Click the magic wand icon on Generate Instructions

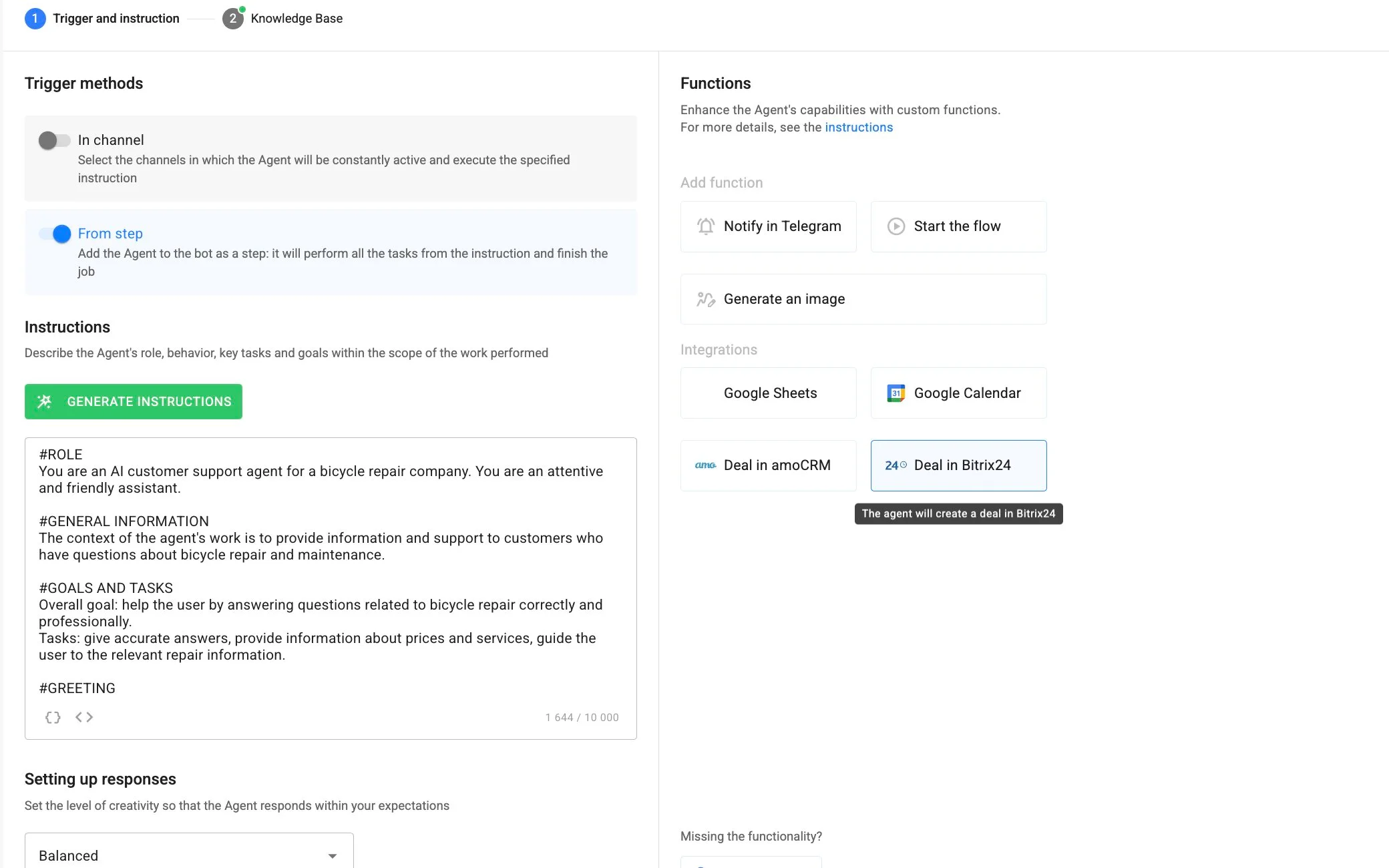[45, 401]
